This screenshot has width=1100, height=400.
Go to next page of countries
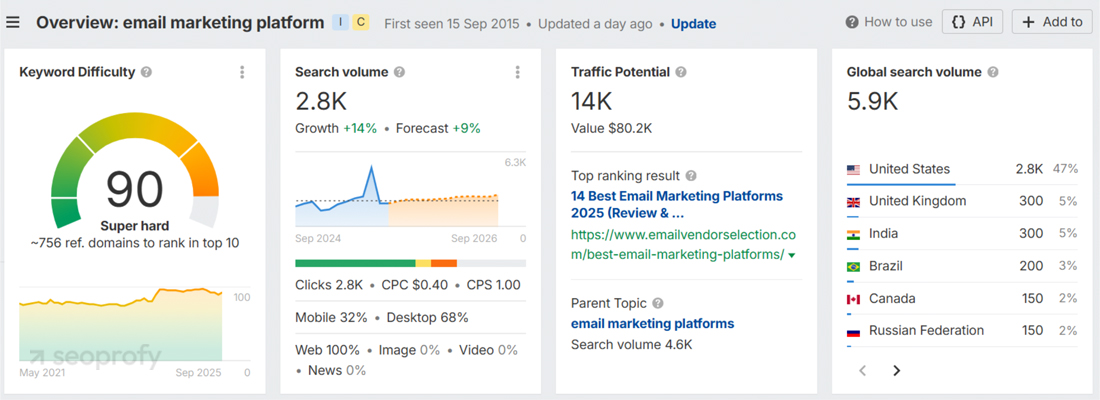[896, 370]
